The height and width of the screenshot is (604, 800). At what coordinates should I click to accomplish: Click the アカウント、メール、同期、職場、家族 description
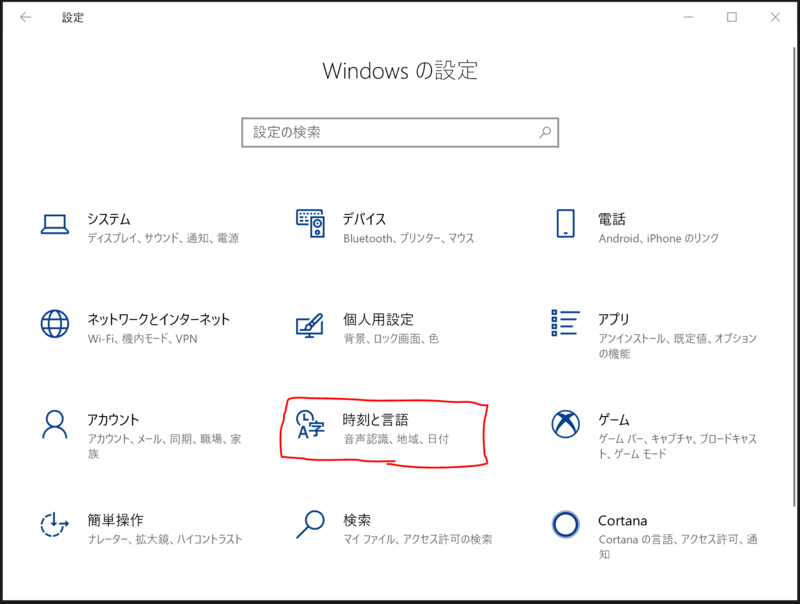164,446
